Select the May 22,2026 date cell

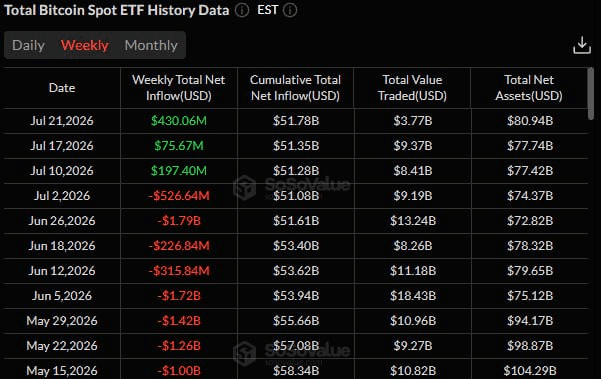[62, 346]
